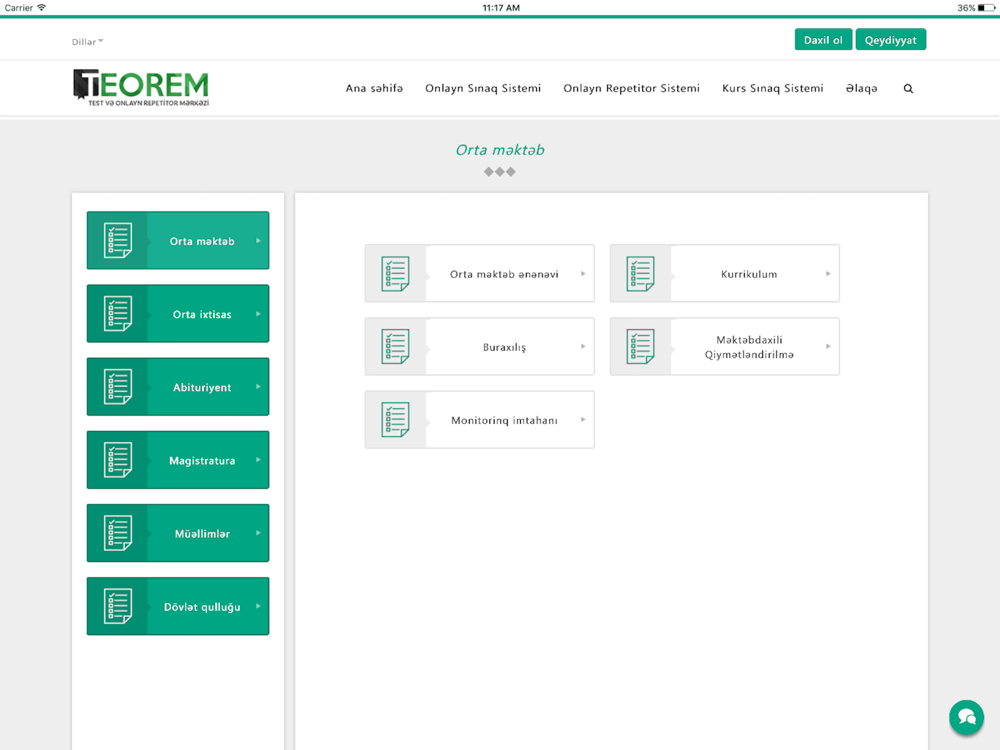The width and height of the screenshot is (1000, 750).
Task: Click the document icon beside Məktəbdaxili Qiymətləndirilmə
Action: click(640, 346)
